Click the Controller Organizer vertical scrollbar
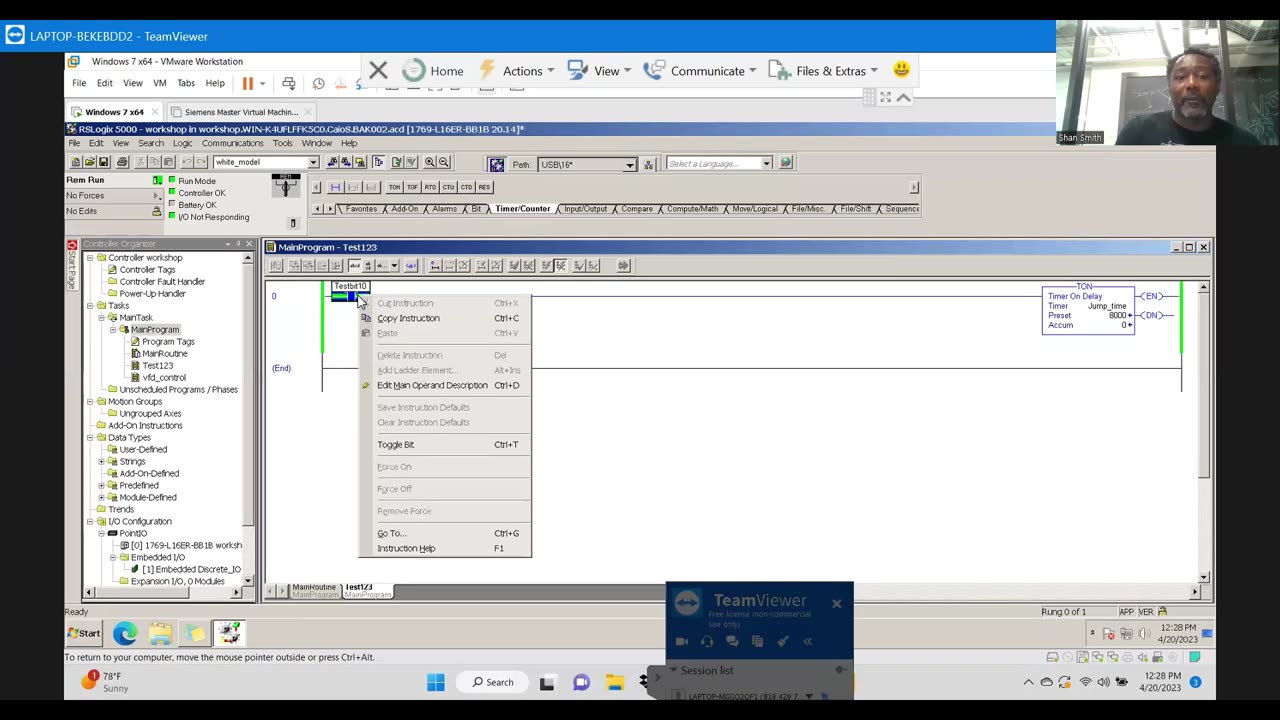This screenshot has width=1280, height=720. (x=248, y=419)
